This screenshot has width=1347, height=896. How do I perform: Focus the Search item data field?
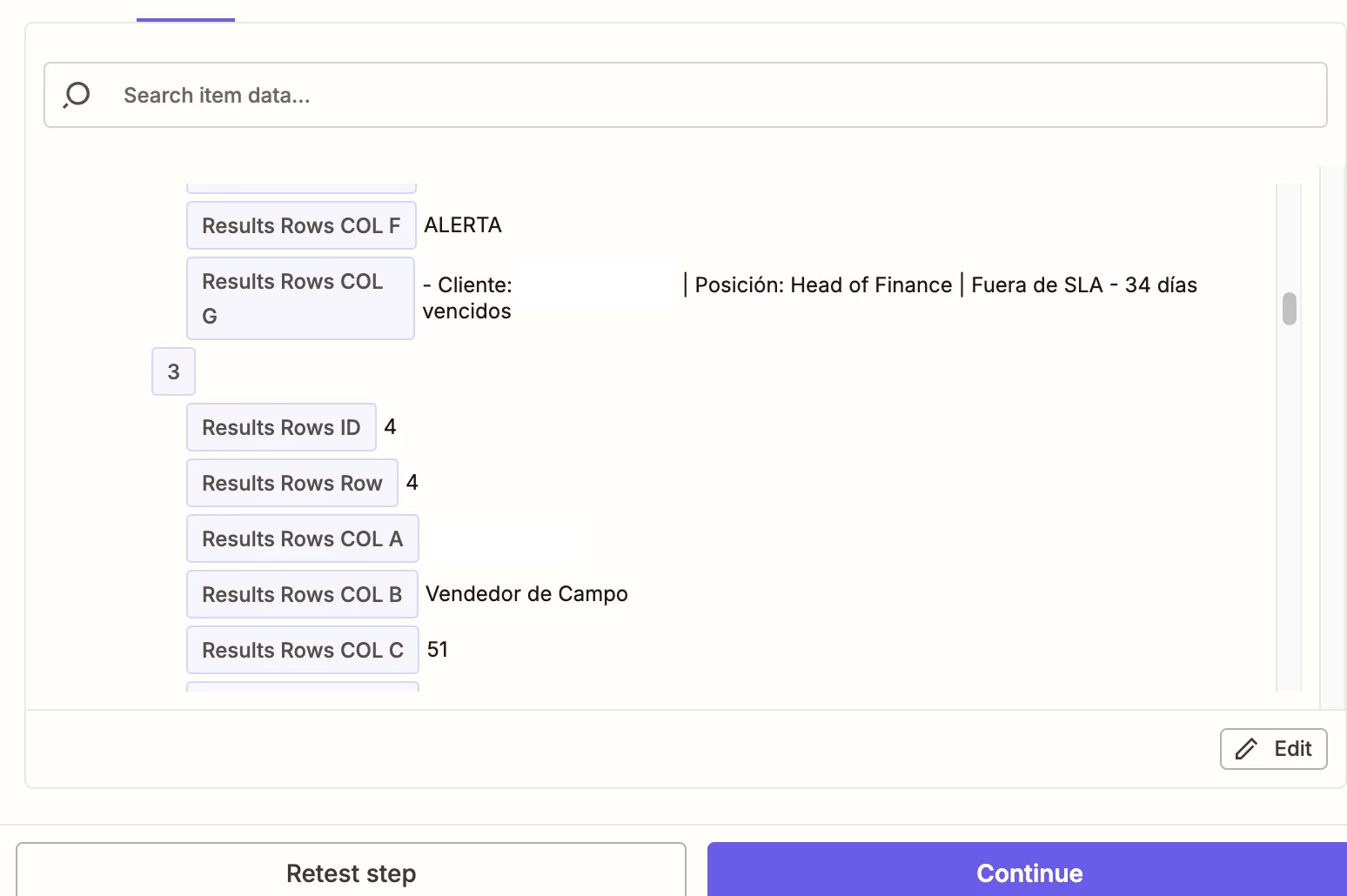[x=686, y=95]
